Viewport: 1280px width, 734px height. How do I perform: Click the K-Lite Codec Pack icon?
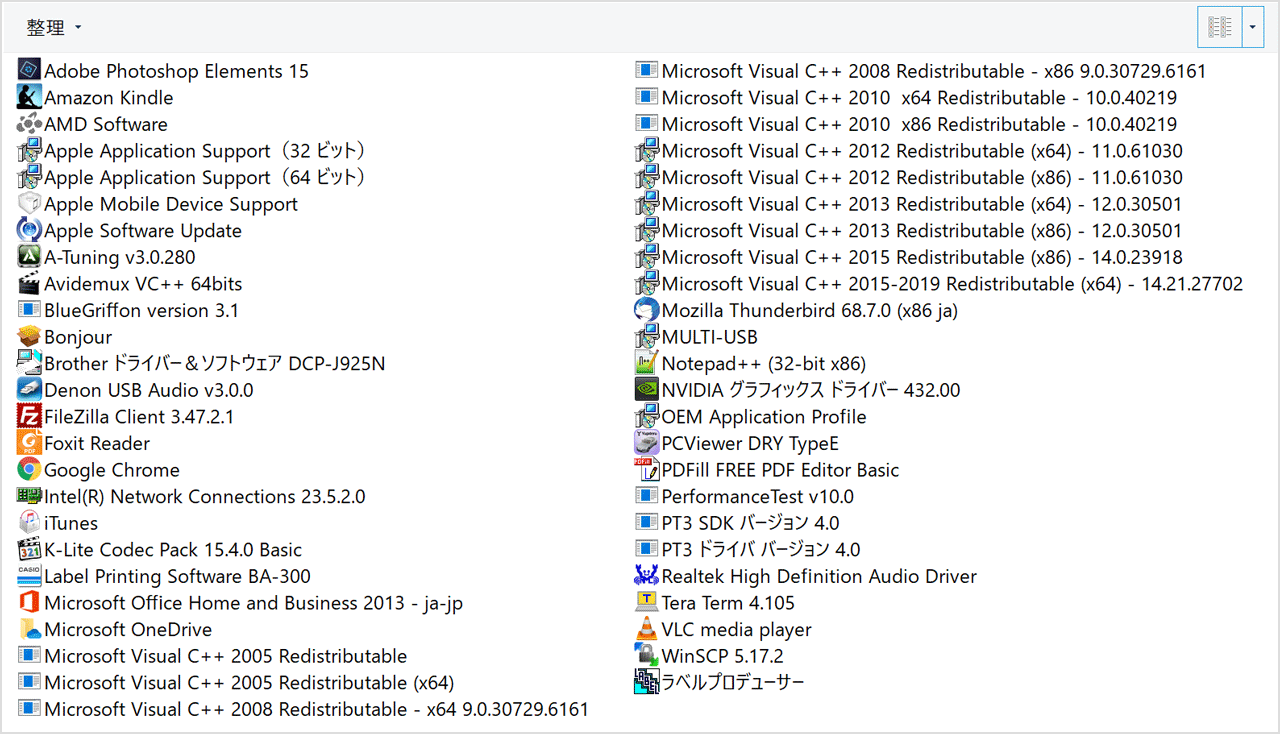29,549
